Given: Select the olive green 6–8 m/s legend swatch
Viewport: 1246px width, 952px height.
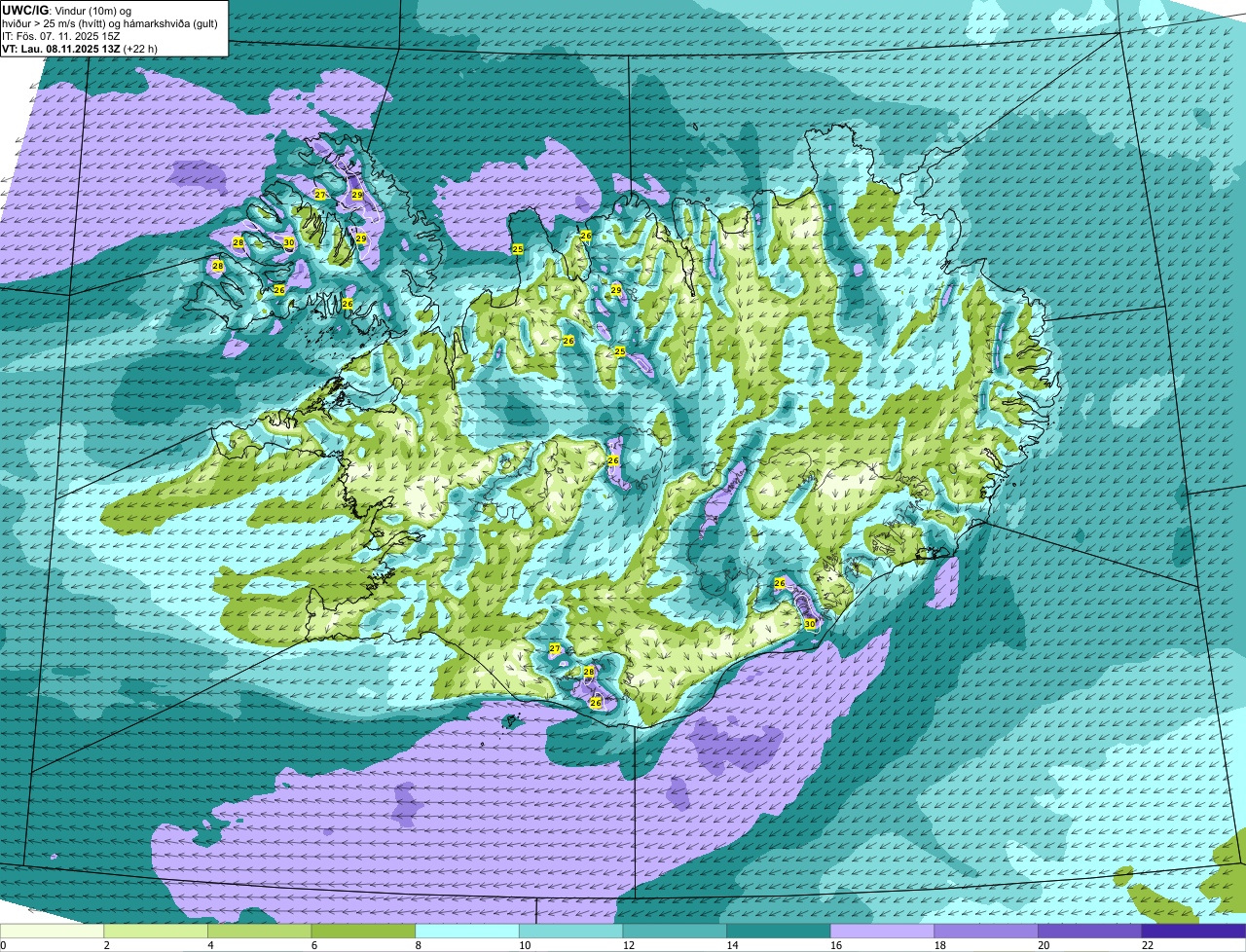Looking at the screenshot, I should pos(363,931).
